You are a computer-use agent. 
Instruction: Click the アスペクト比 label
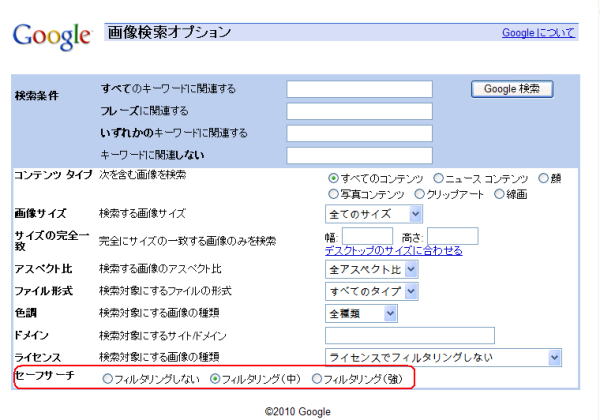point(43,269)
